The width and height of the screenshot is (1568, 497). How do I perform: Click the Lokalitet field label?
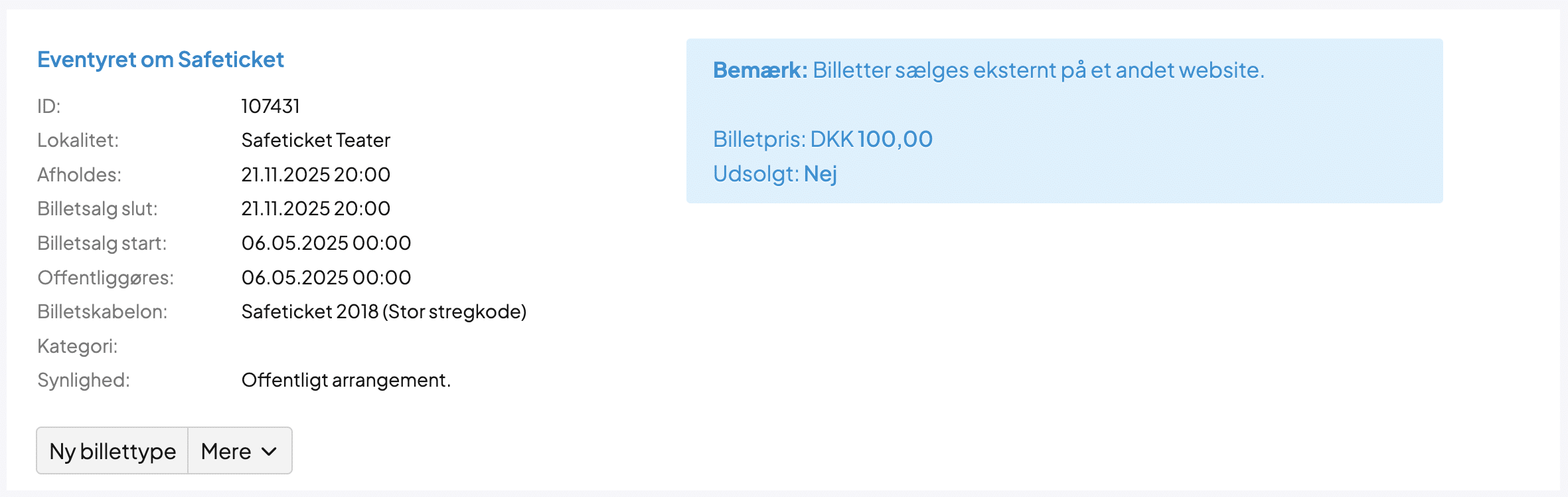click(78, 140)
